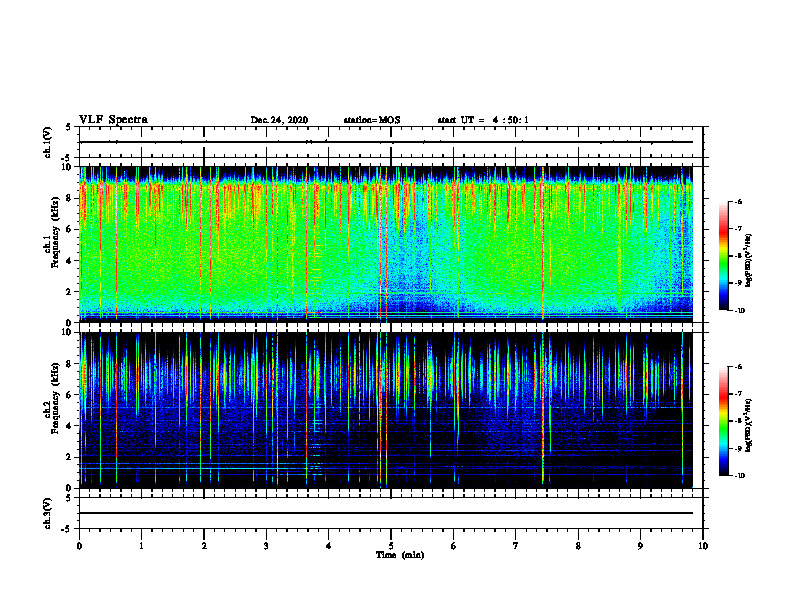Click time axis tick label "5"

[391, 546]
